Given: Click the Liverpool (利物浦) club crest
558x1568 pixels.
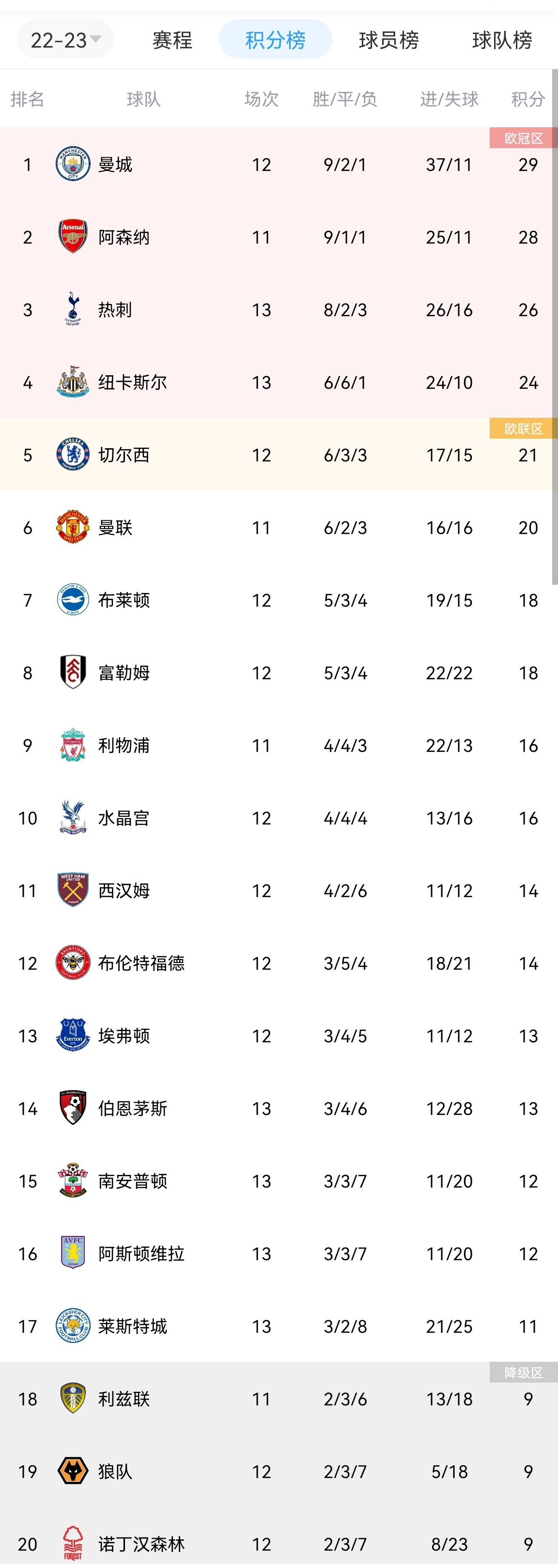Looking at the screenshot, I should pos(72,745).
